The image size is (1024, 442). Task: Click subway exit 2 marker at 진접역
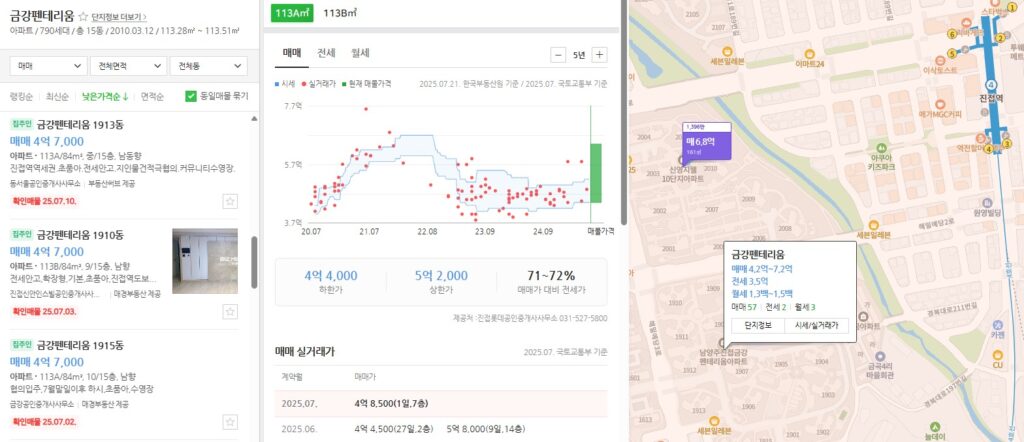pos(1000,38)
